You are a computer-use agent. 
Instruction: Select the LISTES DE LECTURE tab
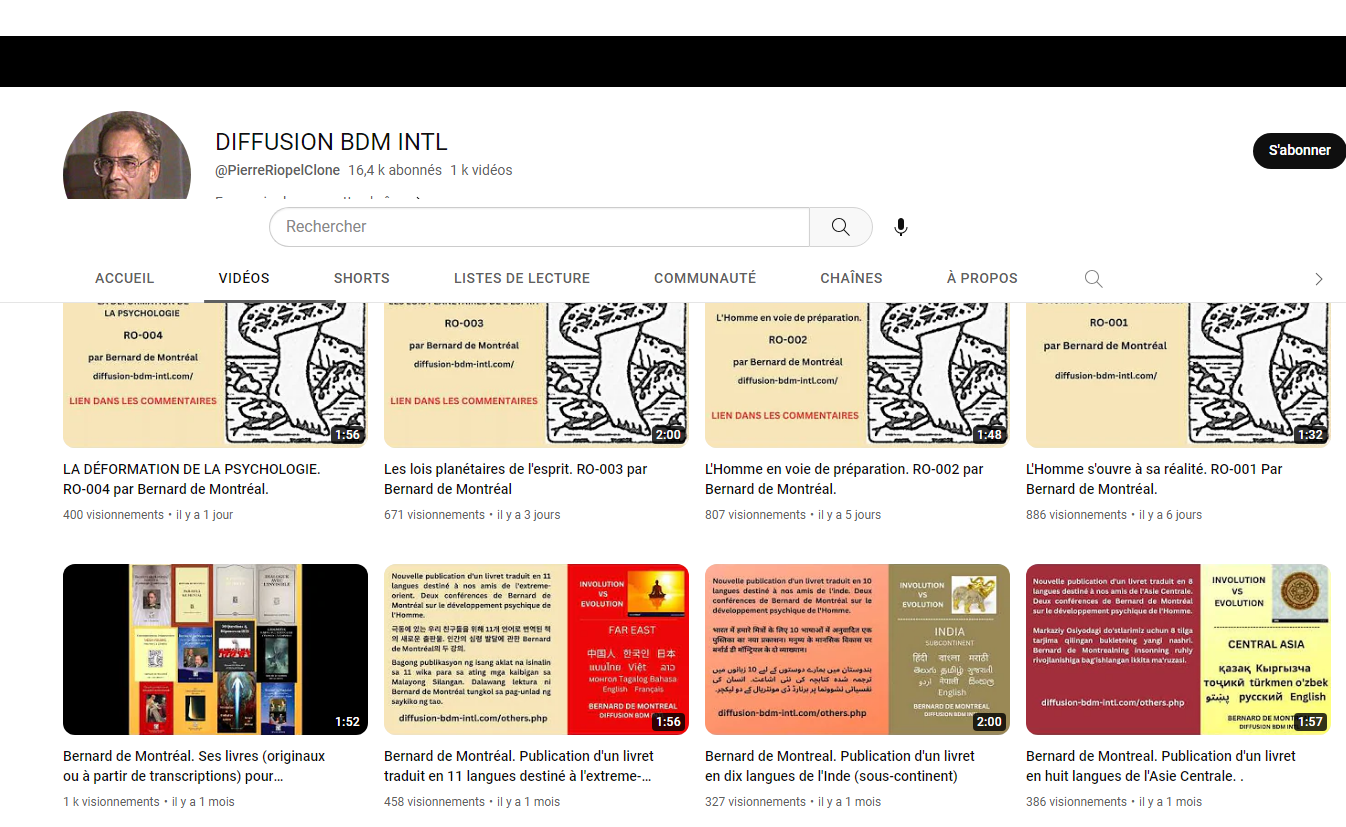click(x=521, y=279)
